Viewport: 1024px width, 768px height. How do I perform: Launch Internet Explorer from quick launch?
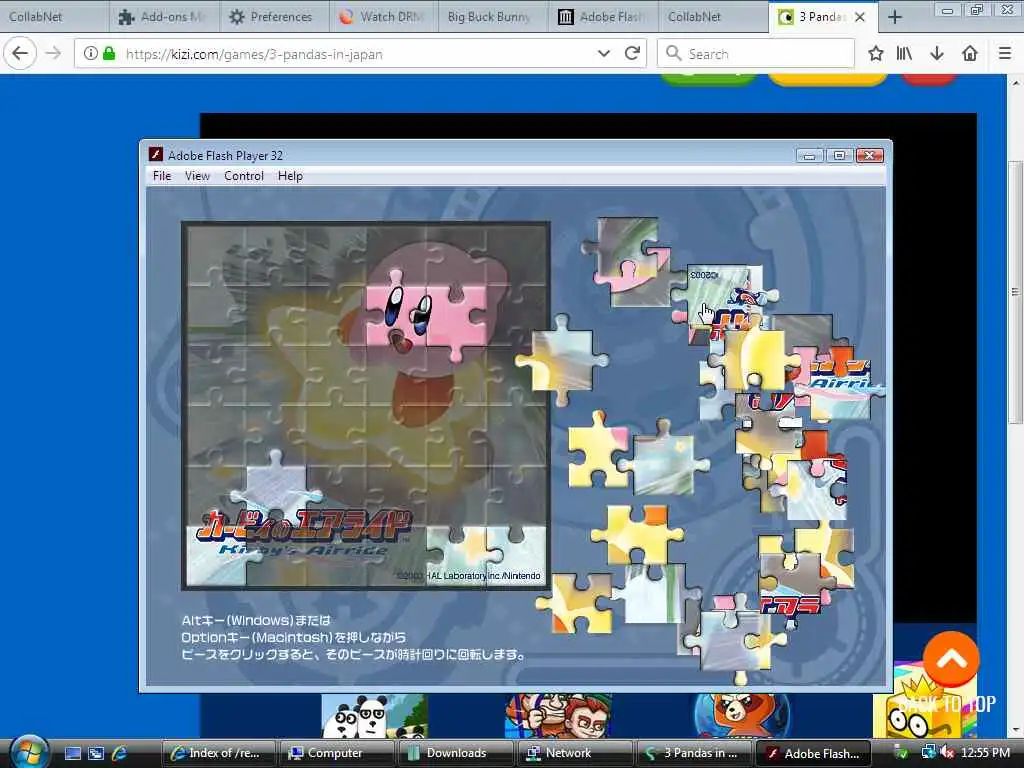click(x=119, y=753)
